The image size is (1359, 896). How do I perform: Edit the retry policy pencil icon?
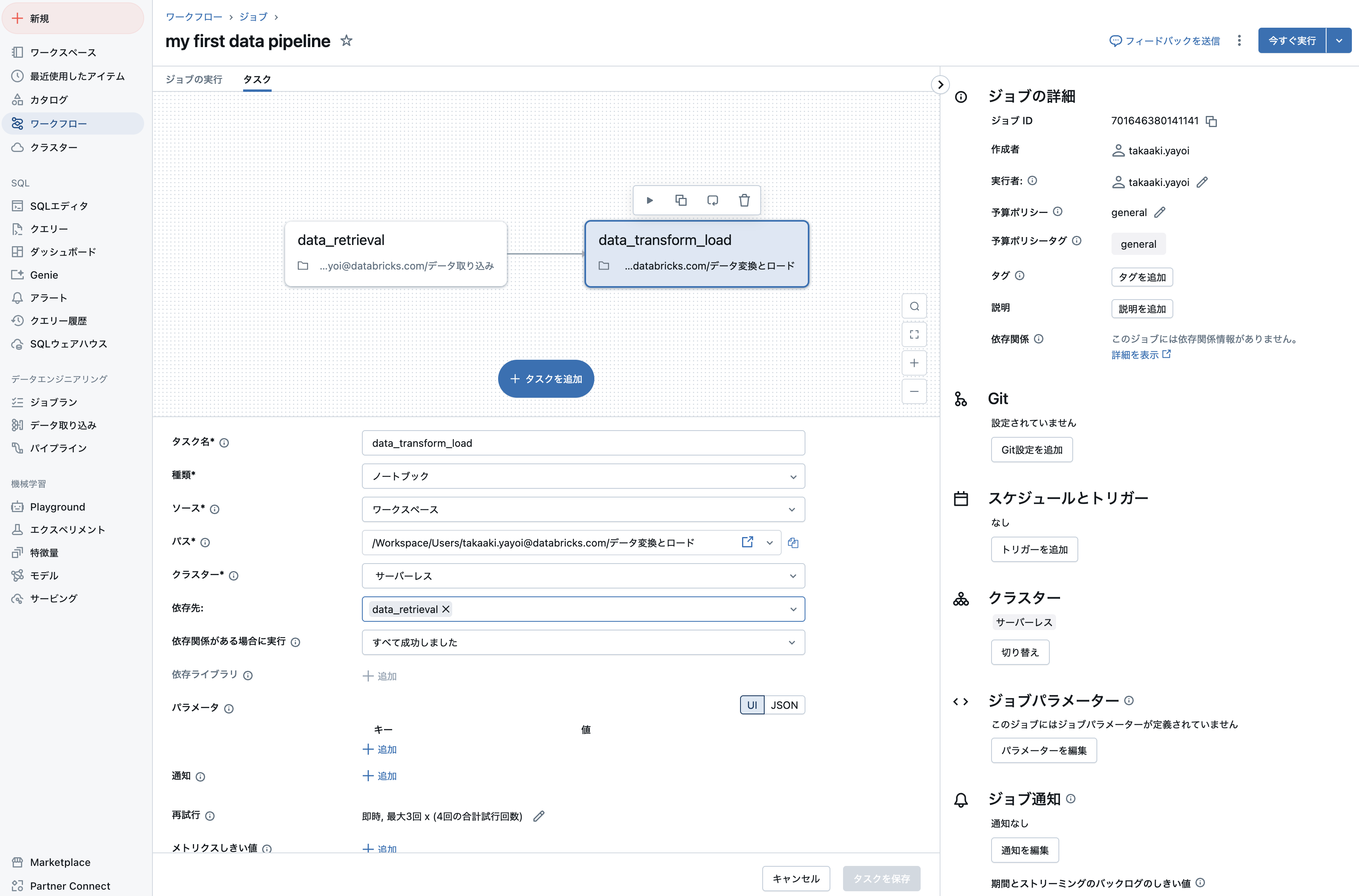tap(539, 816)
